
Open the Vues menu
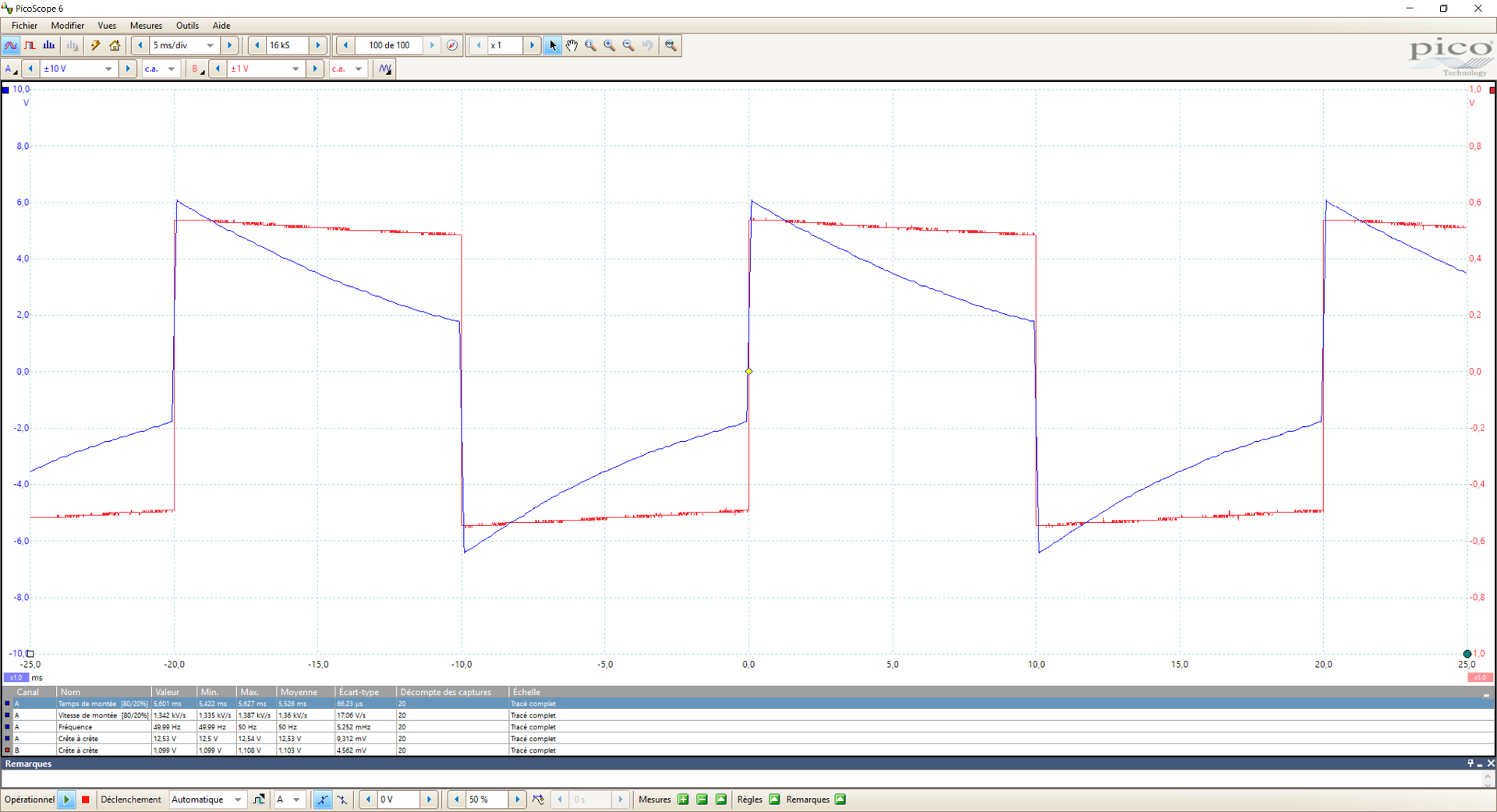pos(107,26)
